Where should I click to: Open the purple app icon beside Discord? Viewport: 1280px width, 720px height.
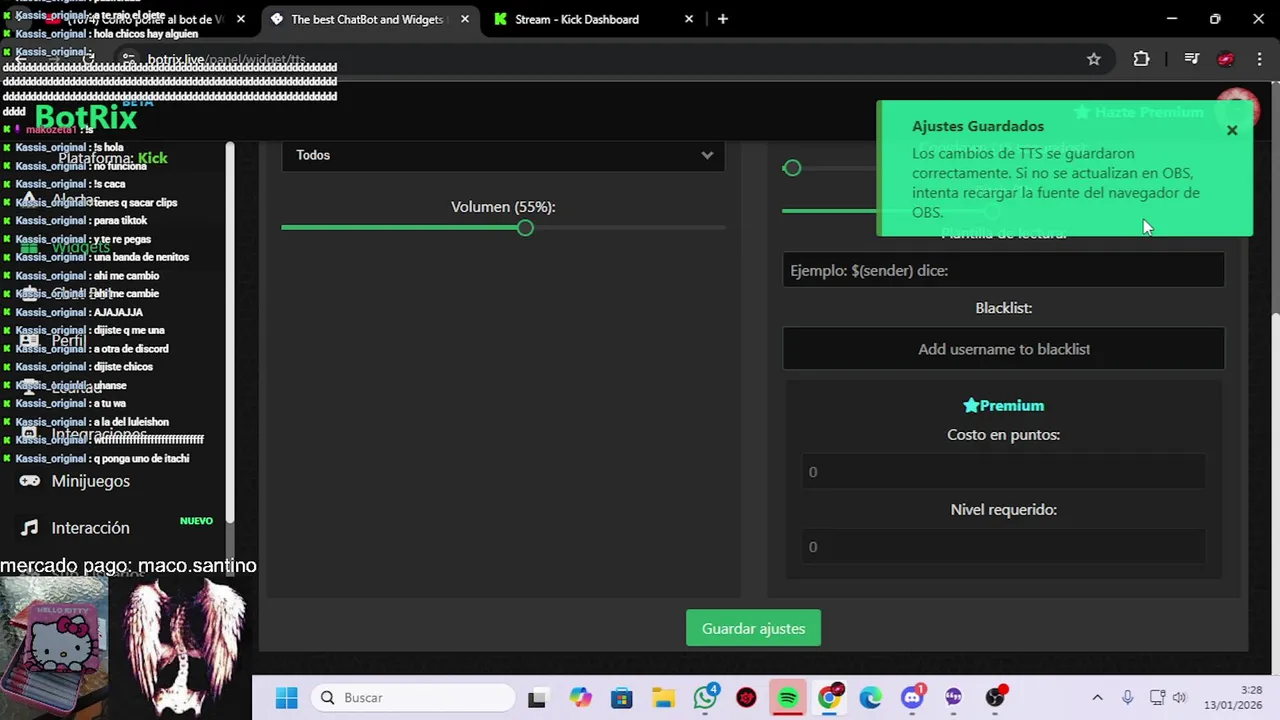click(953, 698)
